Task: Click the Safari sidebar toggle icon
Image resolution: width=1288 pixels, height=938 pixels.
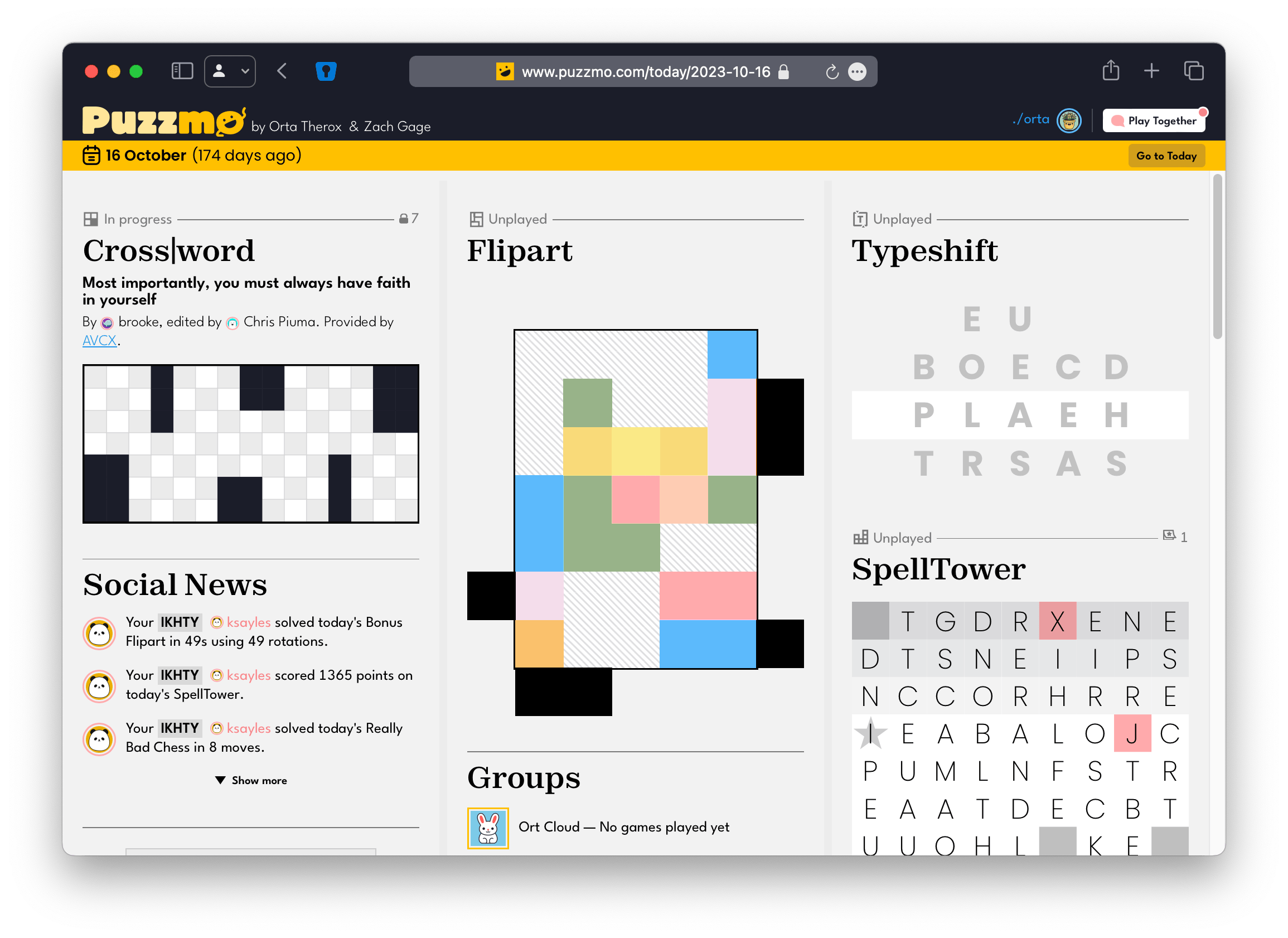Action: pos(182,71)
